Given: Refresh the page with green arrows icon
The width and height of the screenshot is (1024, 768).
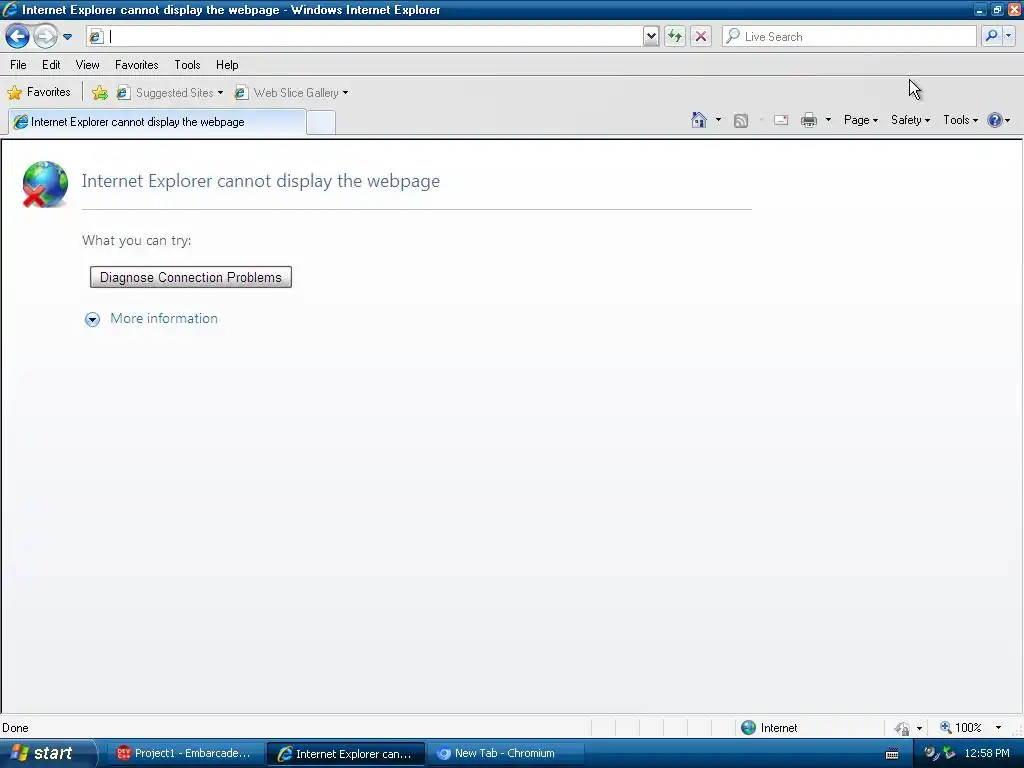Looking at the screenshot, I should [675, 37].
